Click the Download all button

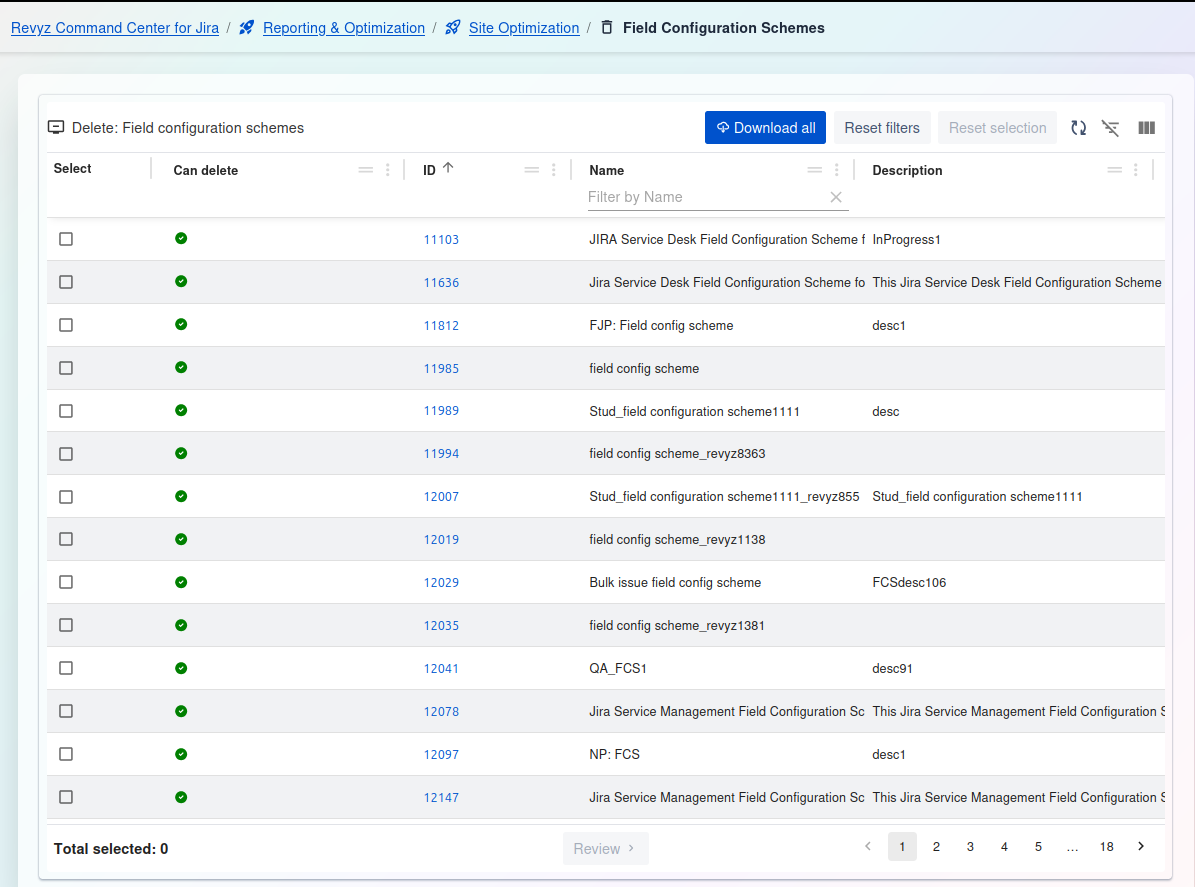tap(765, 128)
